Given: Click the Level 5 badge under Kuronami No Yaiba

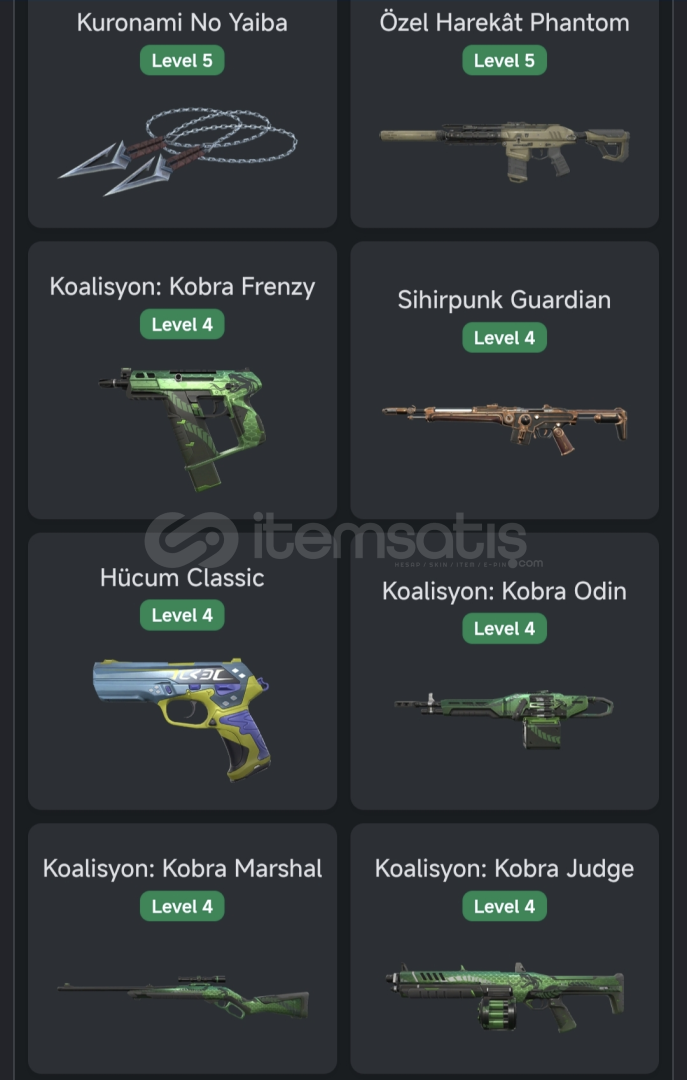Looking at the screenshot, I should [x=182, y=61].
